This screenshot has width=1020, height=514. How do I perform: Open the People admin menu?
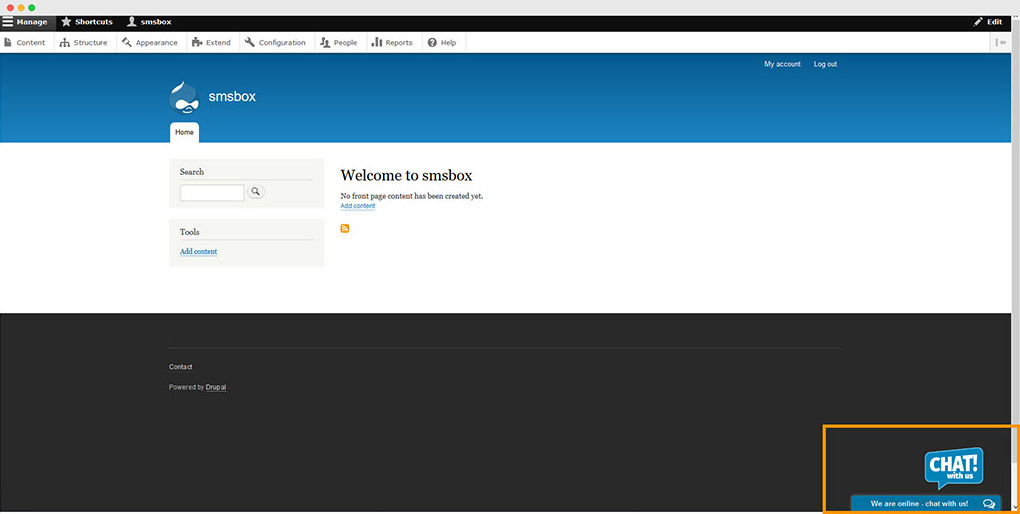pos(339,42)
